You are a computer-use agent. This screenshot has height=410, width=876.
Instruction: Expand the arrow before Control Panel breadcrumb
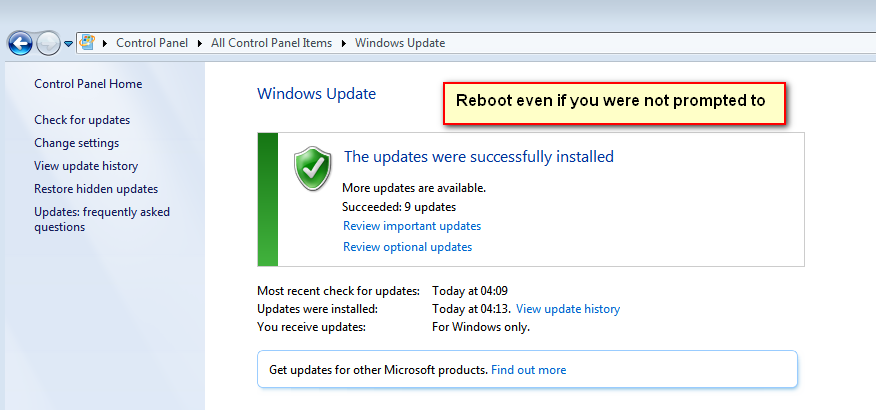pos(105,44)
